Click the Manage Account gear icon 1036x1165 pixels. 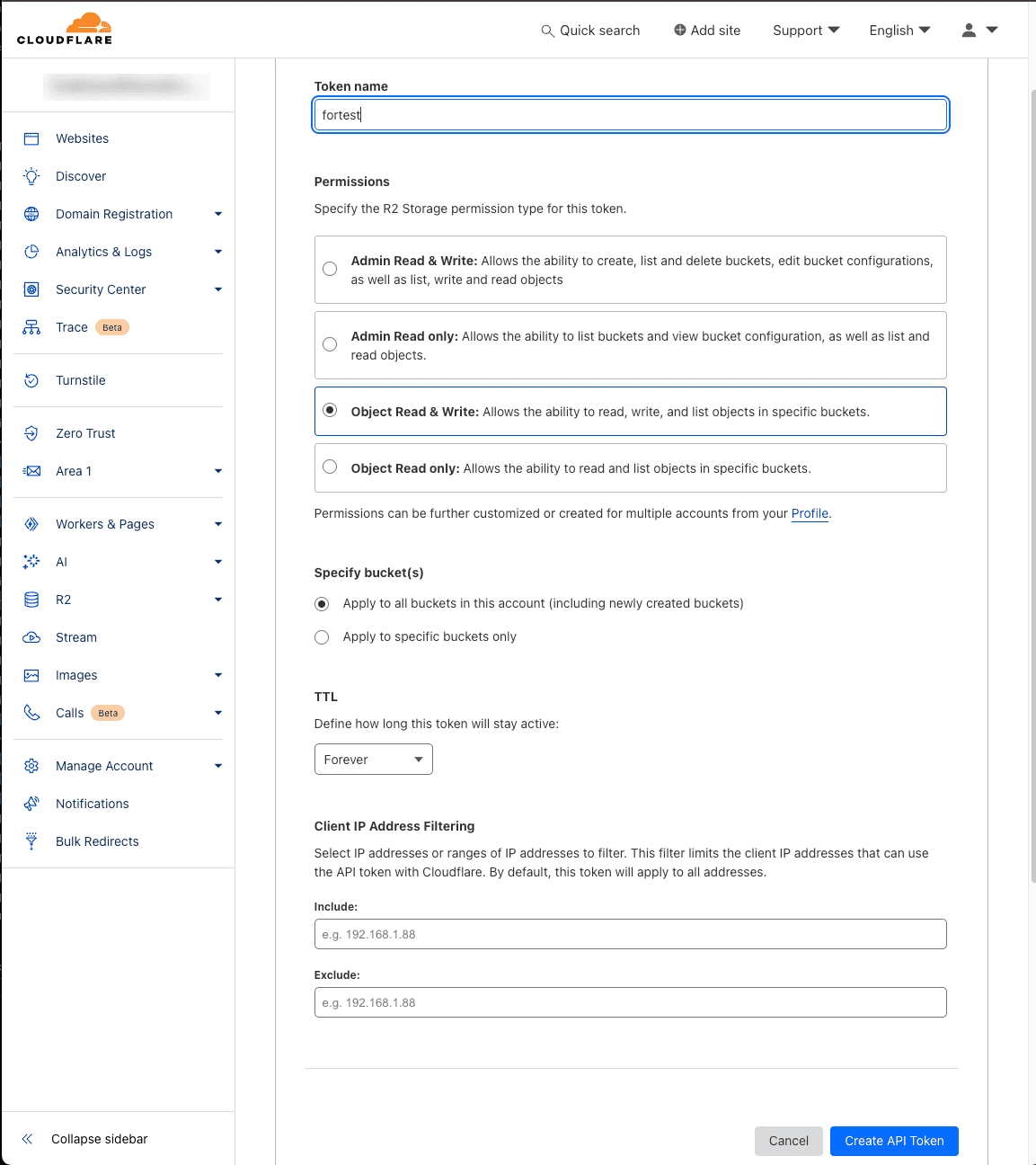[x=31, y=766]
